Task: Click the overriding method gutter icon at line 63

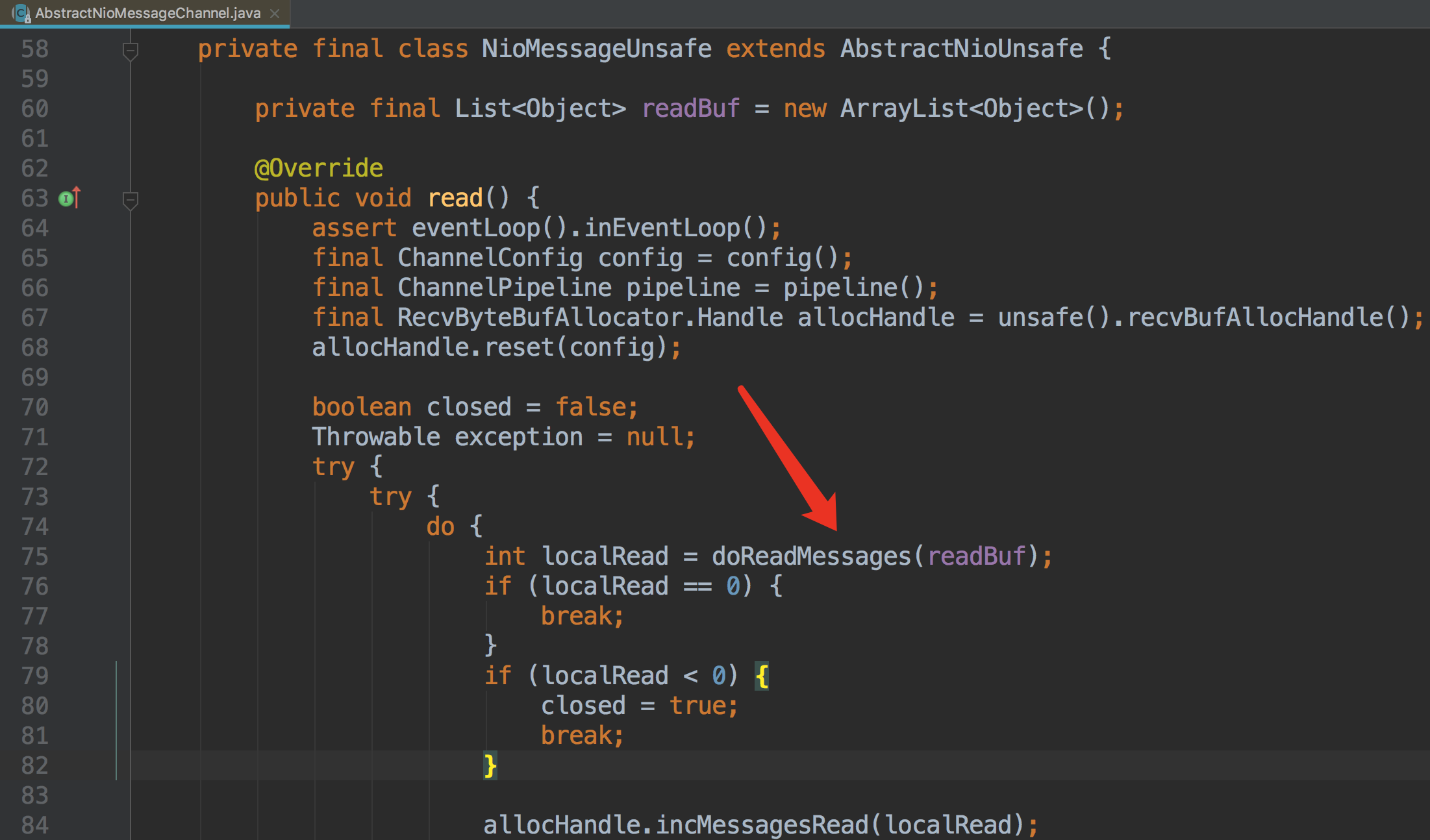Action: point(69,198)
